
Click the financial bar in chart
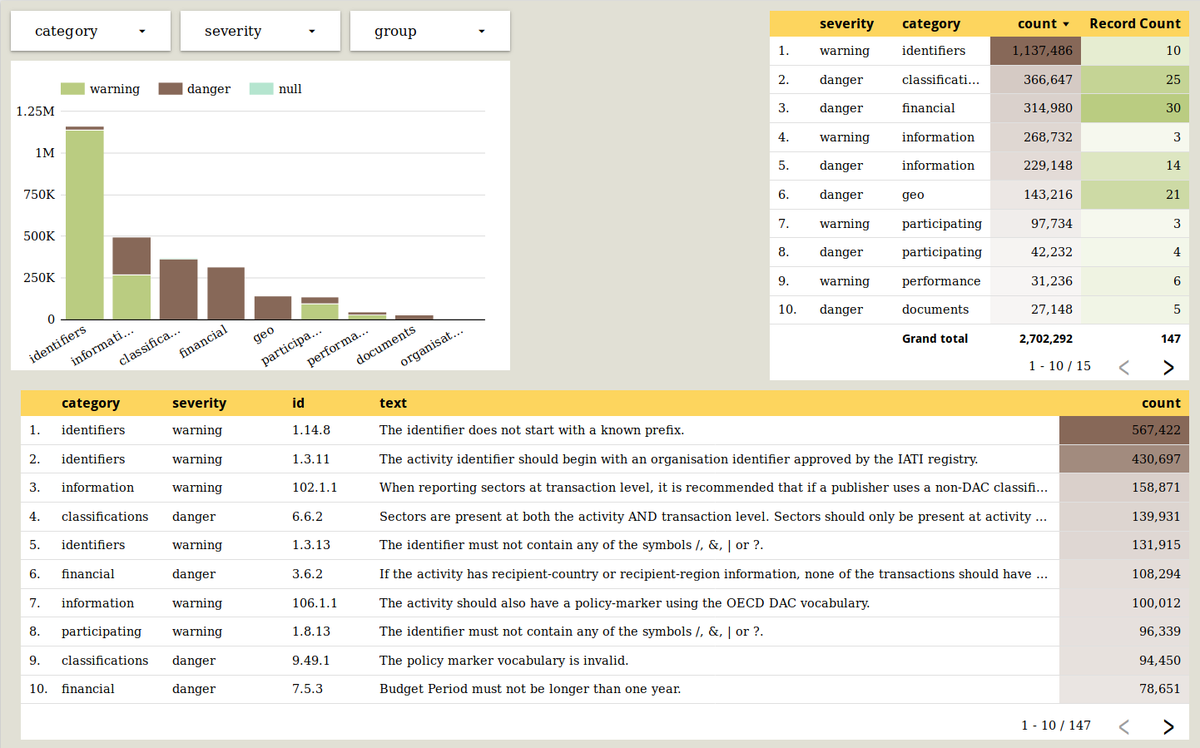[226, 293]
